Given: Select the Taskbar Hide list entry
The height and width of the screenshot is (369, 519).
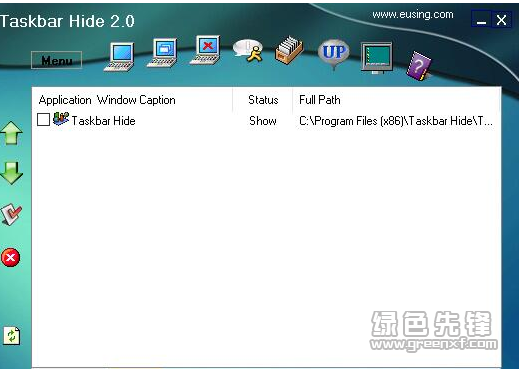Looking at the screenshot, I should coord(103,121).
